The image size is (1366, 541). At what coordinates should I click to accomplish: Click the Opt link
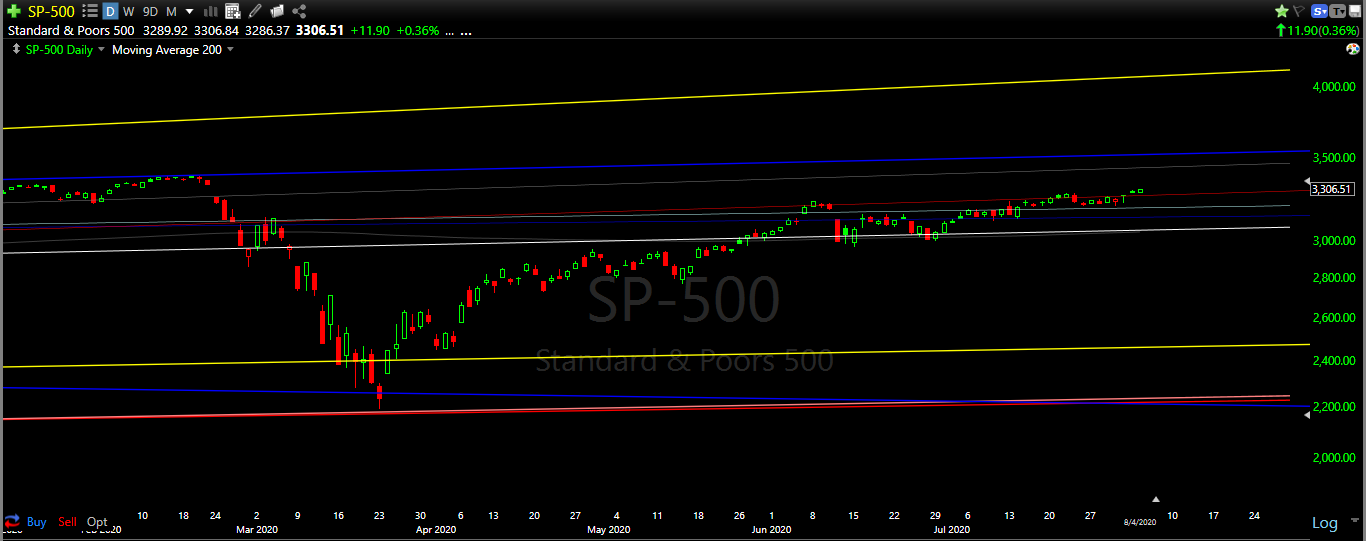(97, 522)
